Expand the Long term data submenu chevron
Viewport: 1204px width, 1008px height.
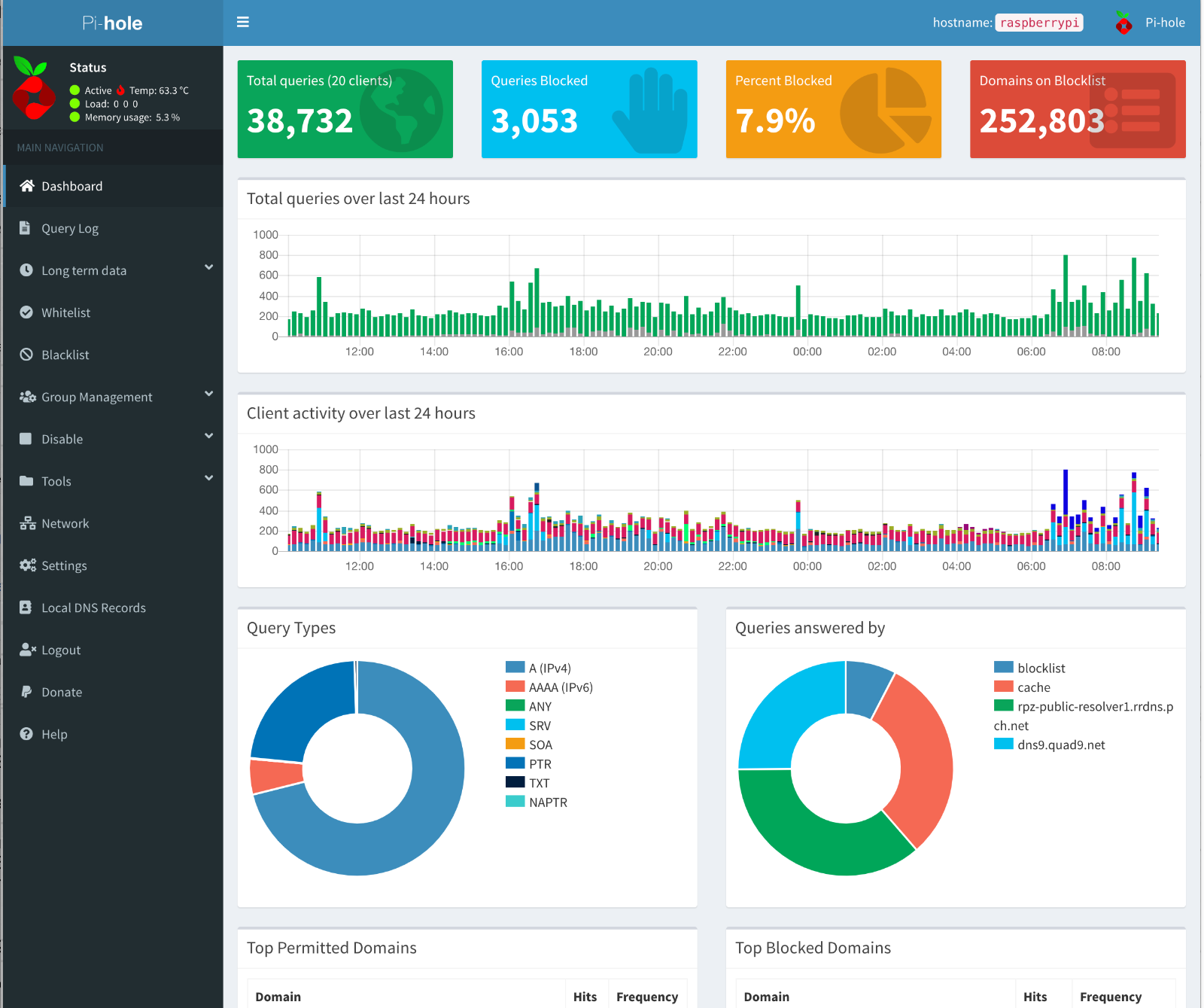pyautogui.click(x=208, y=268)
